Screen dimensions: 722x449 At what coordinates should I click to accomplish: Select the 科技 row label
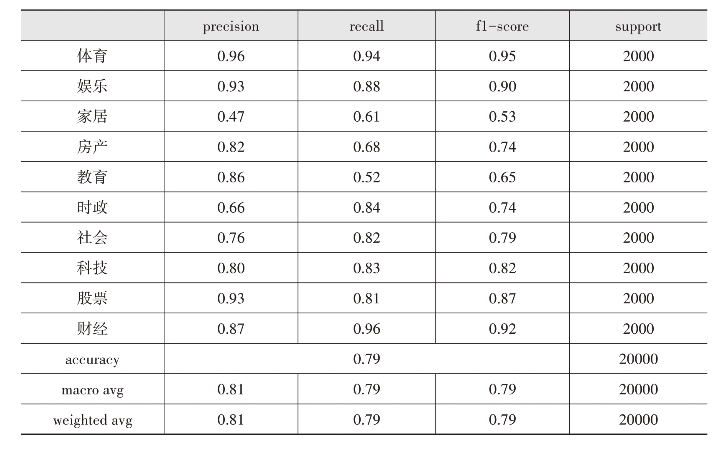92,268
